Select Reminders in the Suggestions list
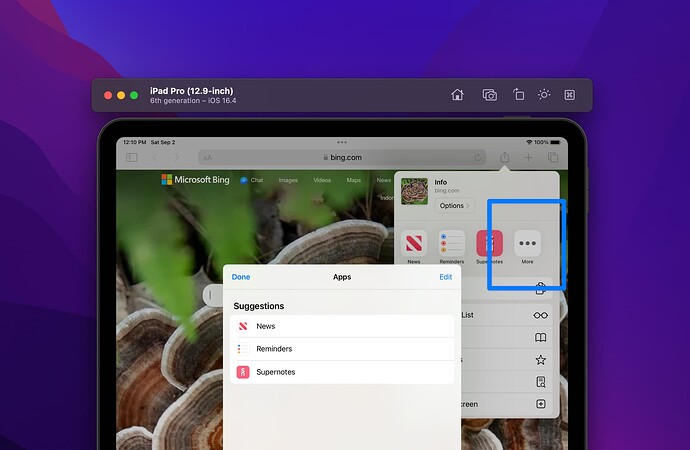 click(x=342, y=349)
